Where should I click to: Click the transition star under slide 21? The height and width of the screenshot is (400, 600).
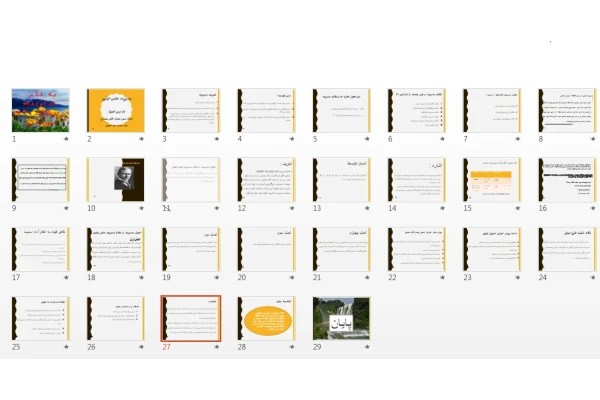(x=367, y=278)
